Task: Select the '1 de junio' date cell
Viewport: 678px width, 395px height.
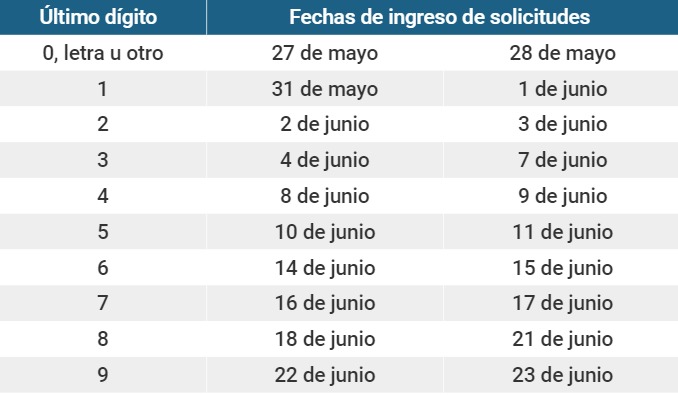Action: 561,89
